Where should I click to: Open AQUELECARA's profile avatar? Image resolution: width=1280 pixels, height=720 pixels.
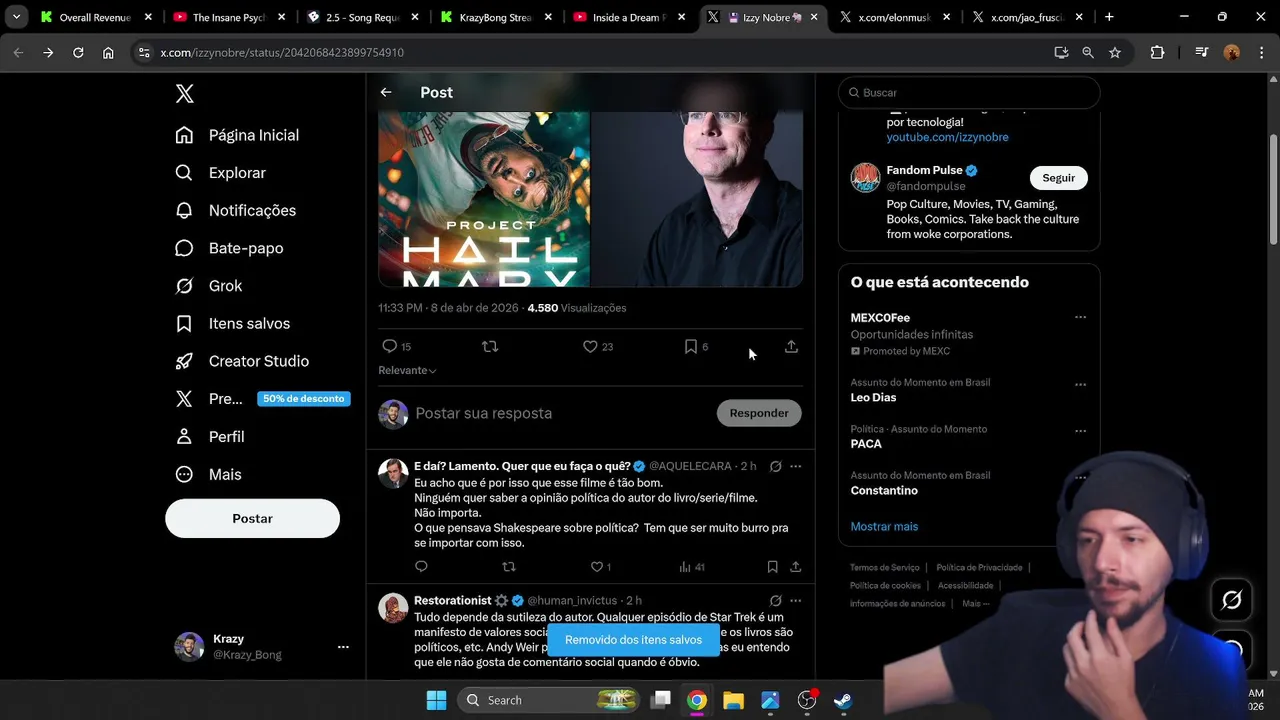pos(393,473)
